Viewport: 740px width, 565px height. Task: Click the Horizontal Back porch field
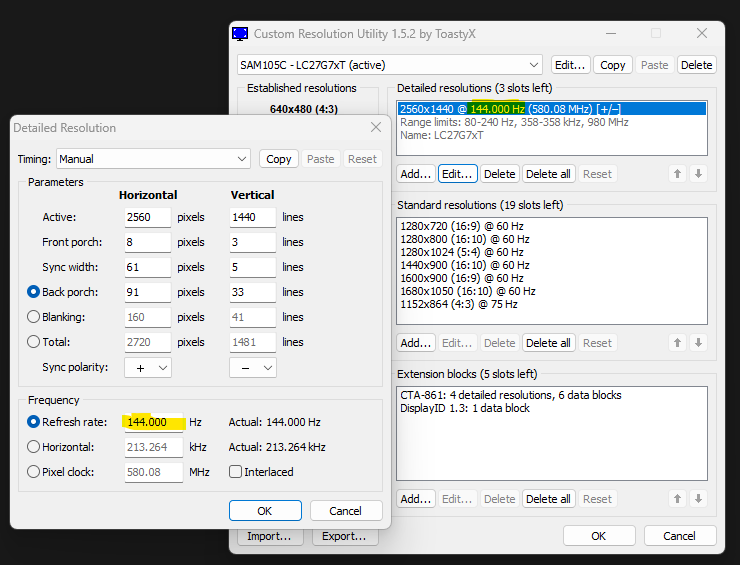coord(148,292)
